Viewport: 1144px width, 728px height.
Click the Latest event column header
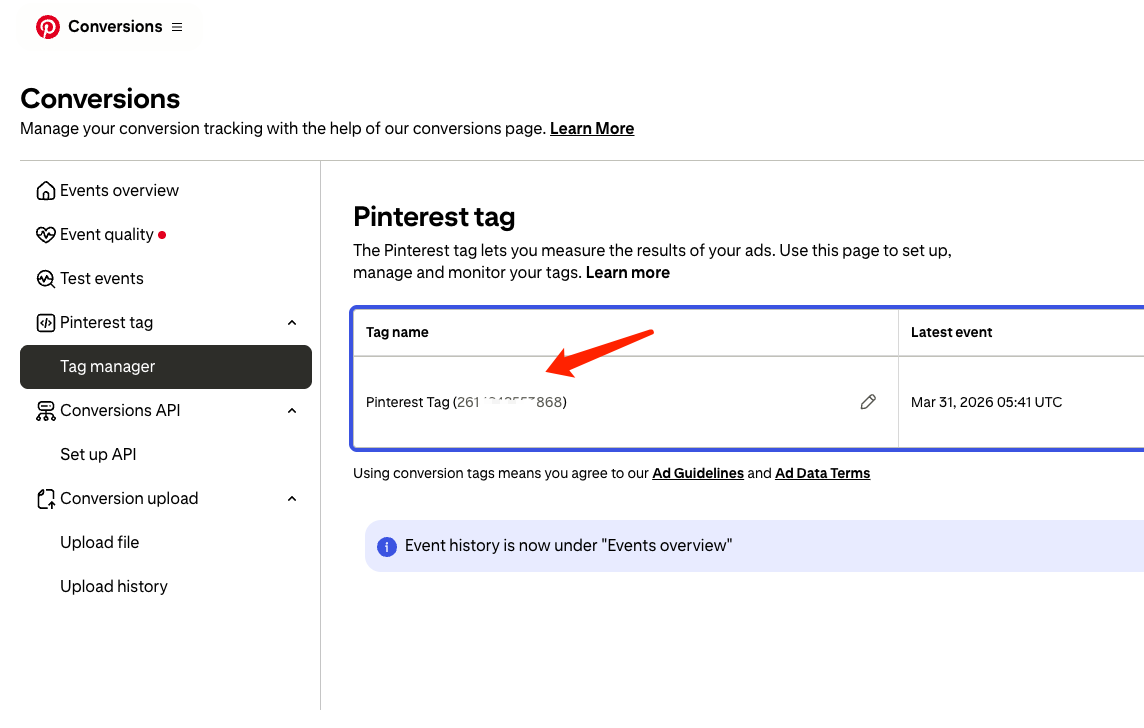tap(951, 333)
